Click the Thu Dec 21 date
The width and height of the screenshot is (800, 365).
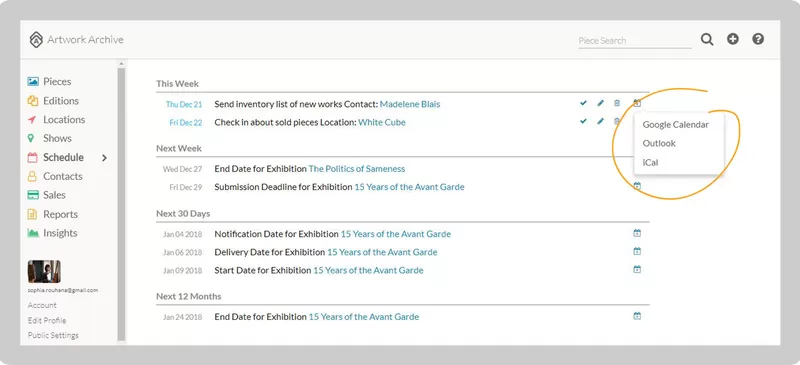click(x=184, y=105)
